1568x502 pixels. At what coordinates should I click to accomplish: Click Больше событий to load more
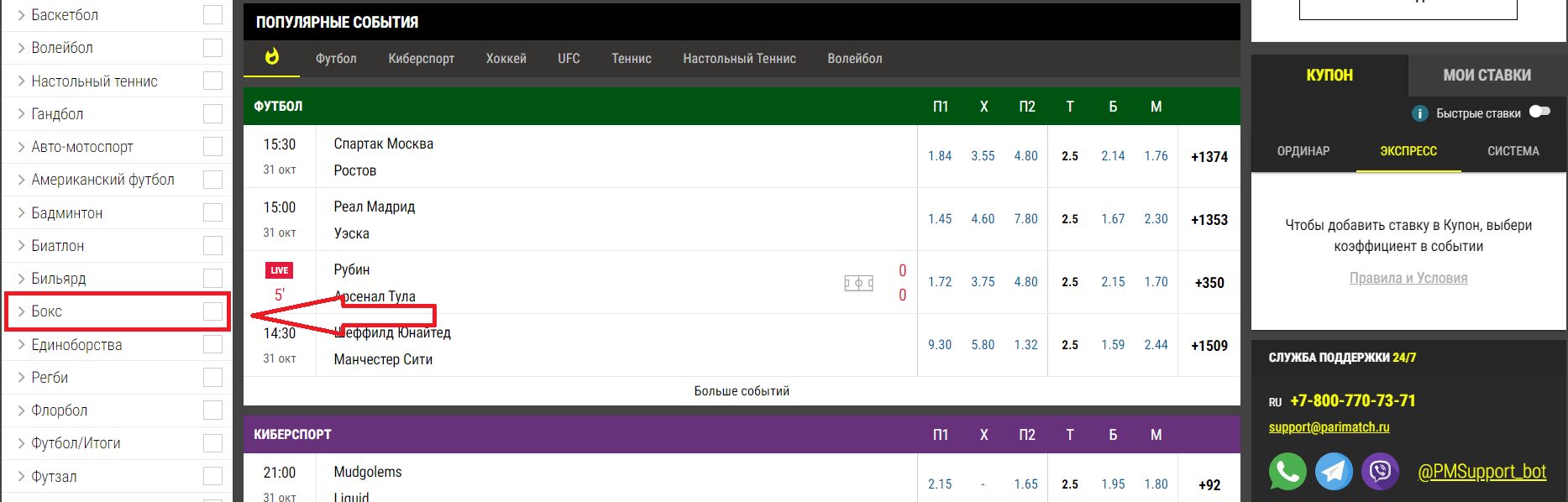[742, 391]
